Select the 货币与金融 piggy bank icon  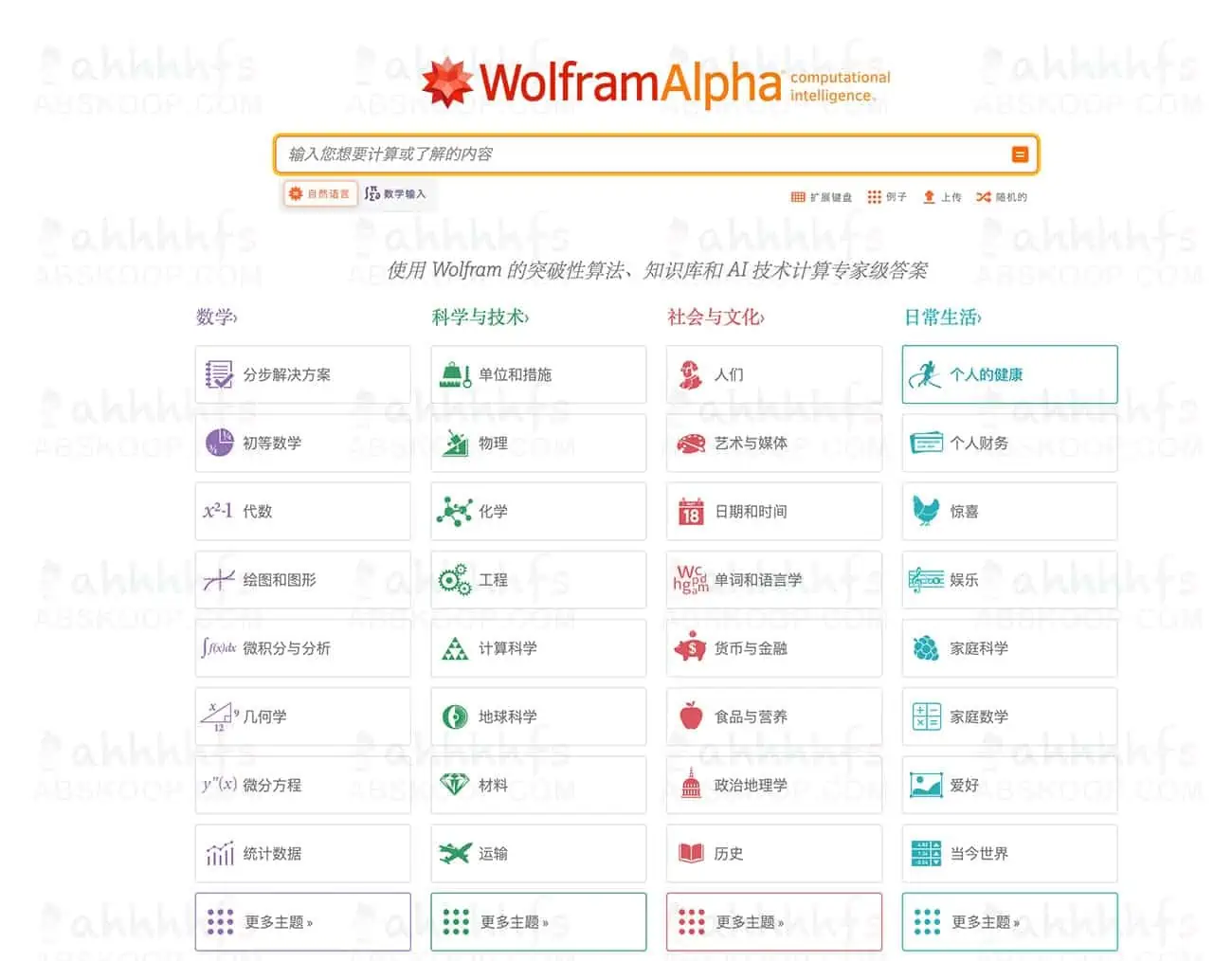coord(691,647)
